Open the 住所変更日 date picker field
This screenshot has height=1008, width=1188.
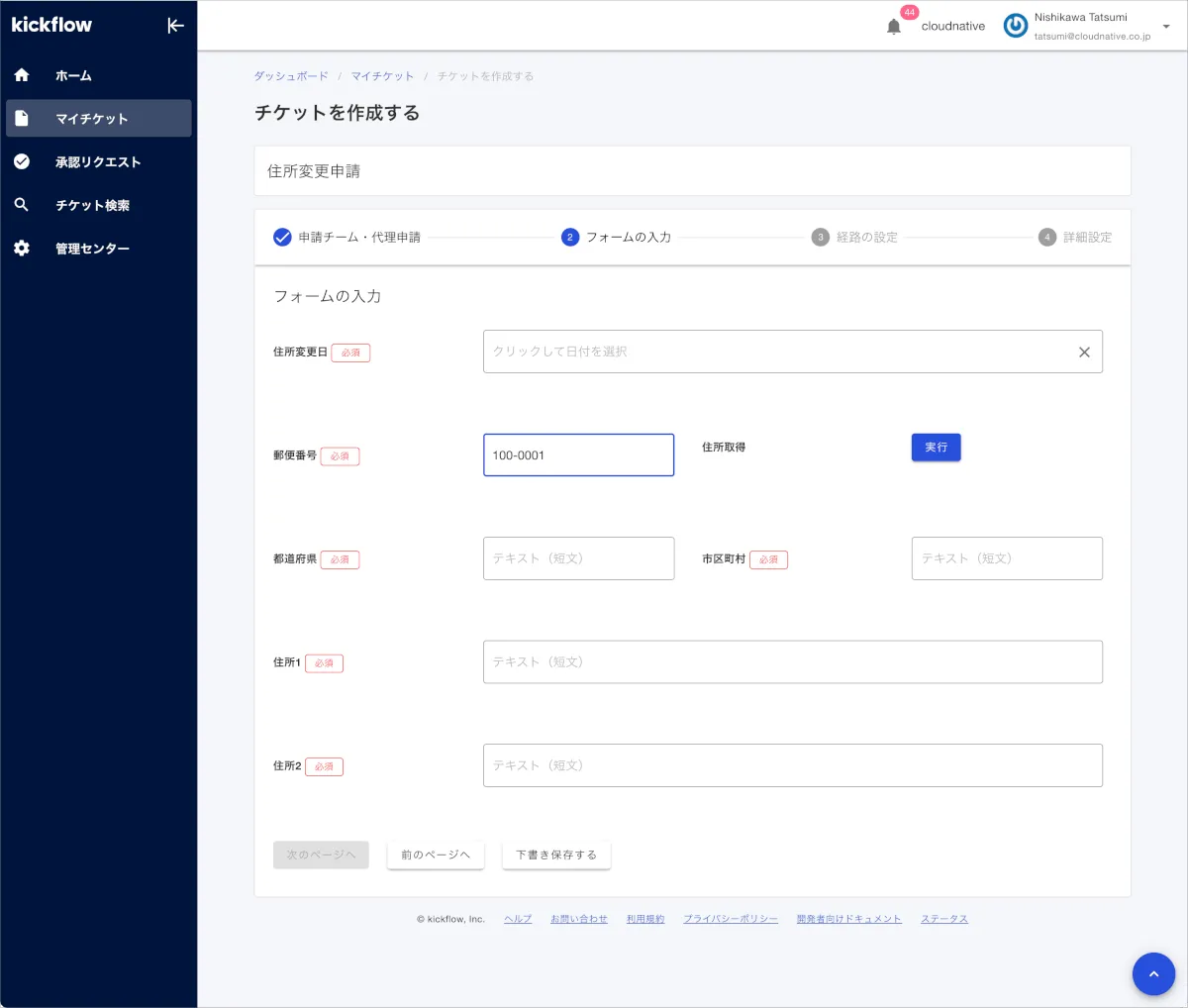(x=772, y=352)
